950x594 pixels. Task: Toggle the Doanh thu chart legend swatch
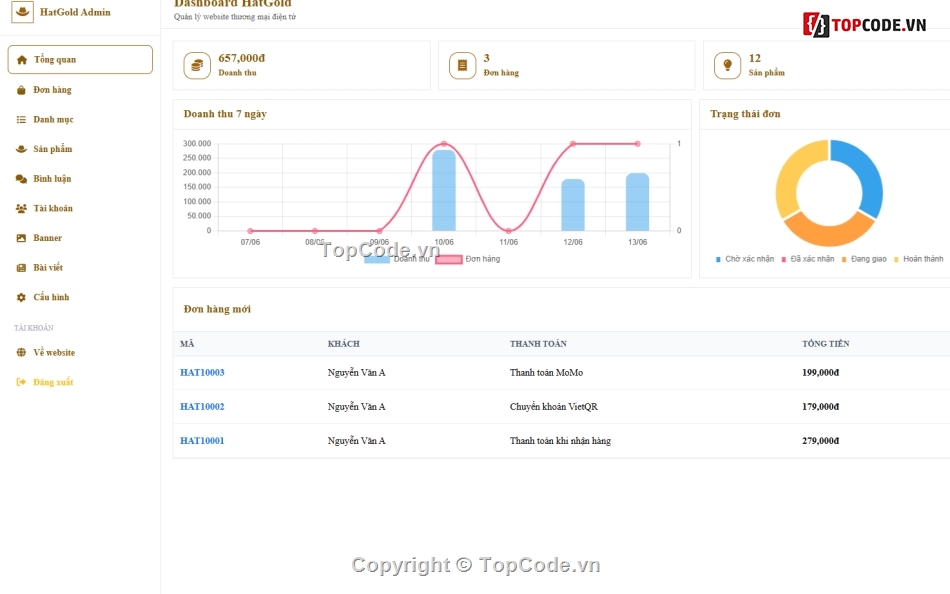click(x=377, y=259)
